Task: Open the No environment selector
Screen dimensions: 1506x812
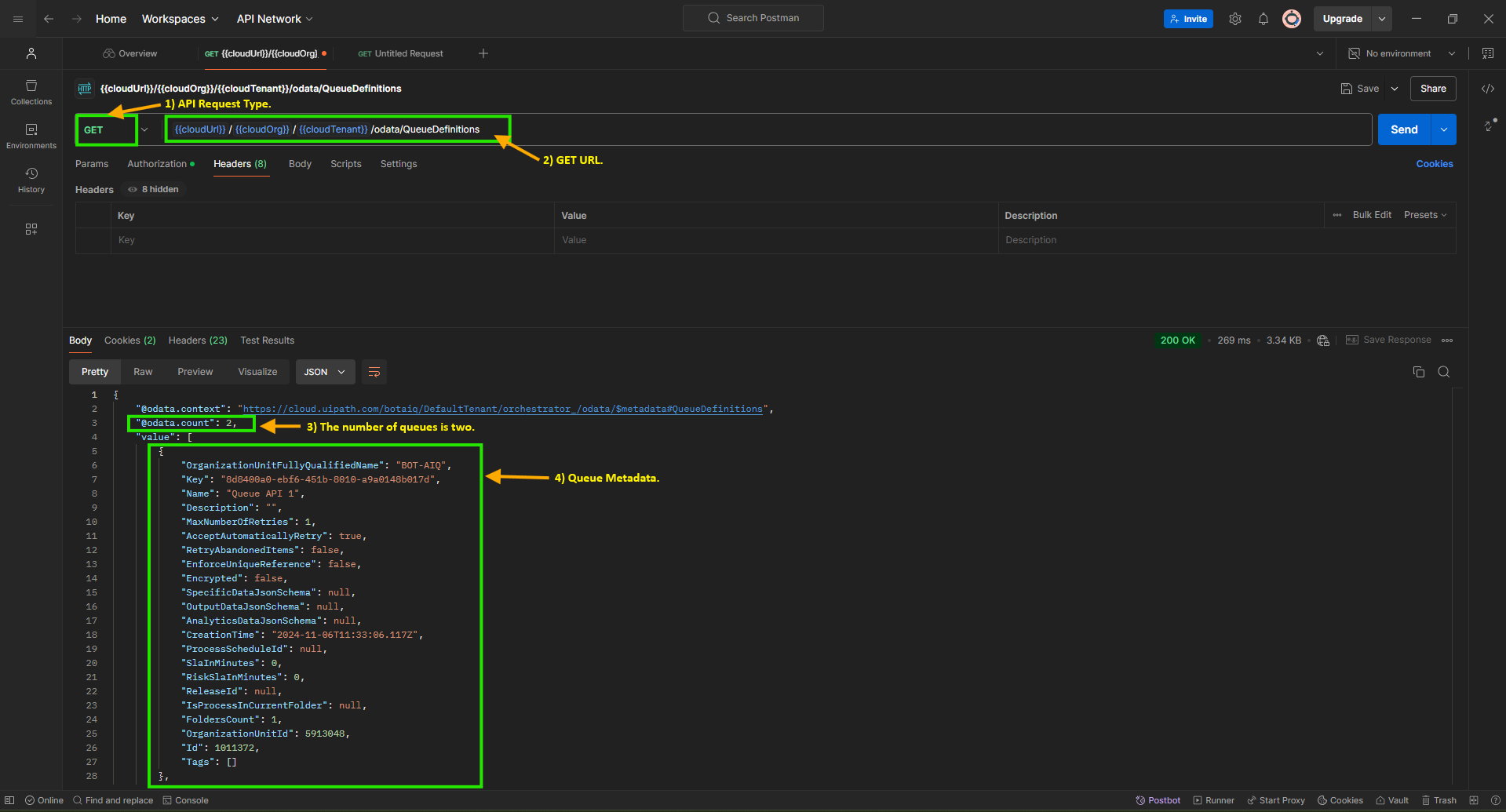Action: tap(1402, 53)
